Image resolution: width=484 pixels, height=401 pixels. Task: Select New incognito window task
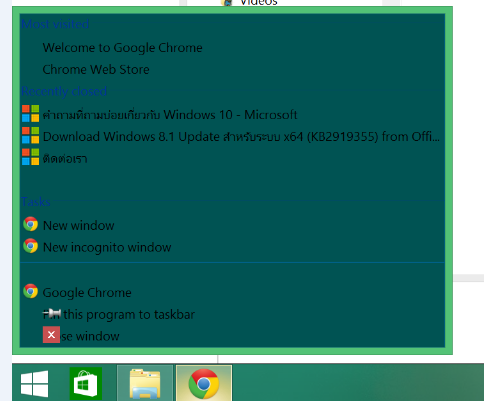pos(232,248)
